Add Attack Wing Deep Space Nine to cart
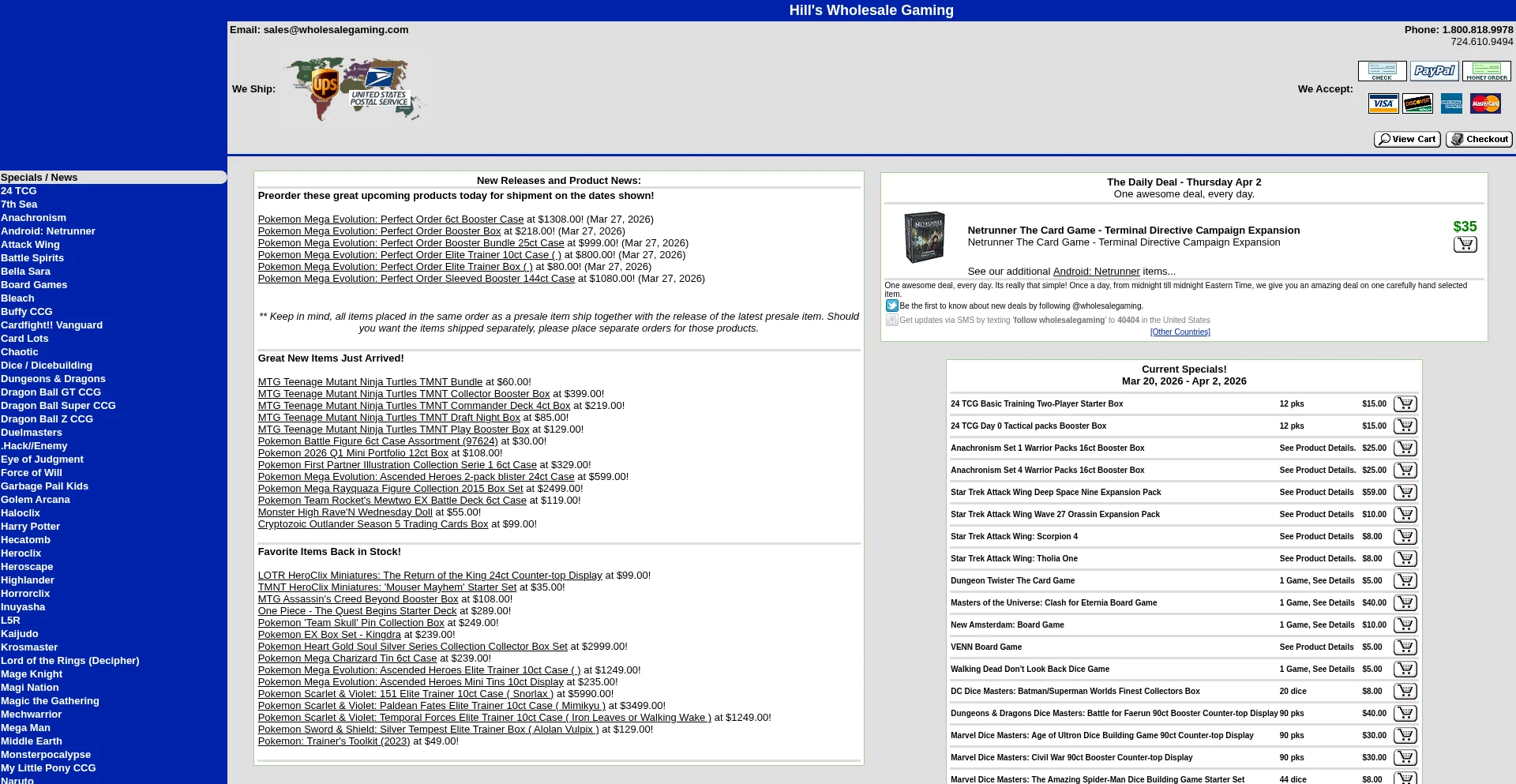 pos(1405,493)
